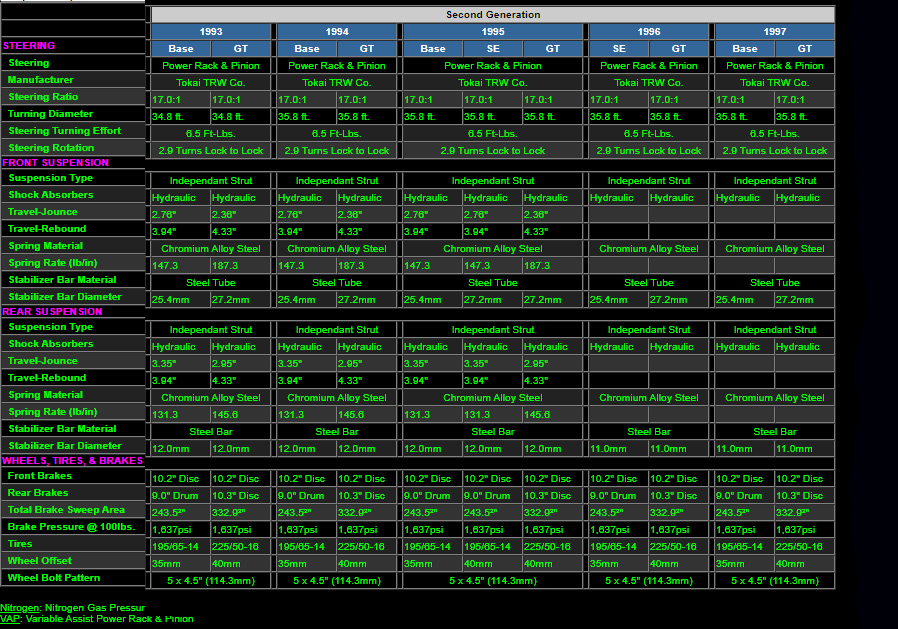Click 6.5 Ft-Lbs. under 1994

[337, 133]
